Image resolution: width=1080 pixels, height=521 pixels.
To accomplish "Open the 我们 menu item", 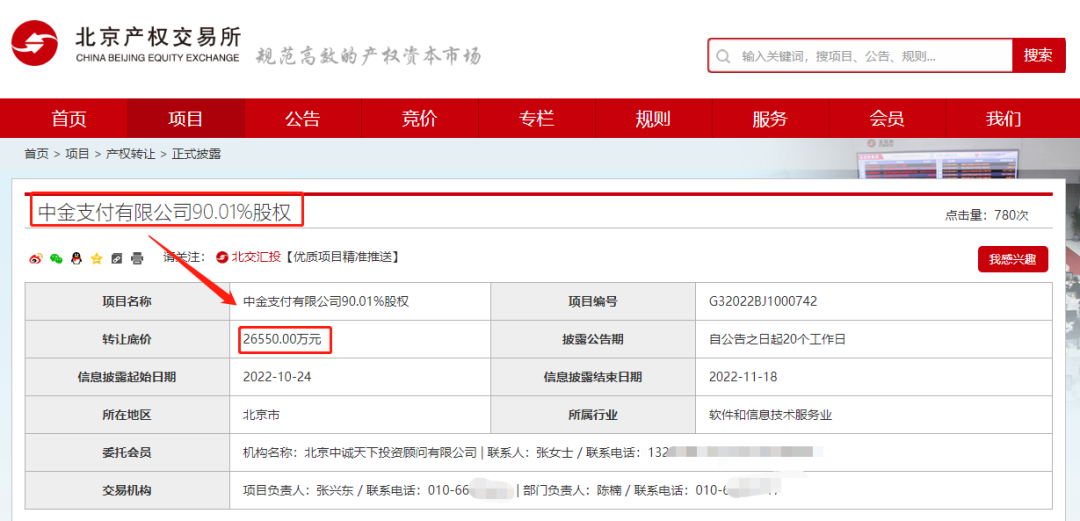I will pyautogui.click(x=1004, y=119).
